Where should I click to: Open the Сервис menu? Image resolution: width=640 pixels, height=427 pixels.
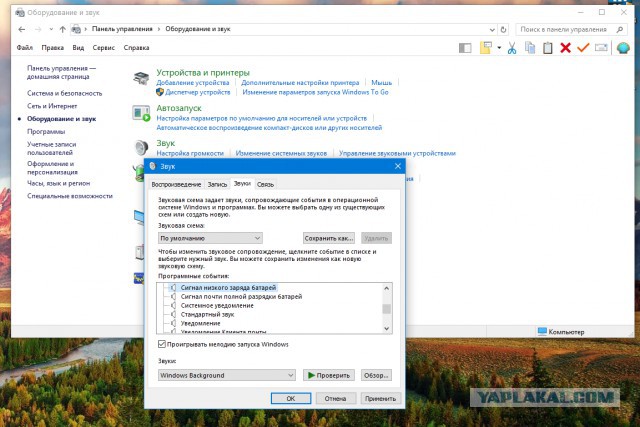[x=104, y=48]
